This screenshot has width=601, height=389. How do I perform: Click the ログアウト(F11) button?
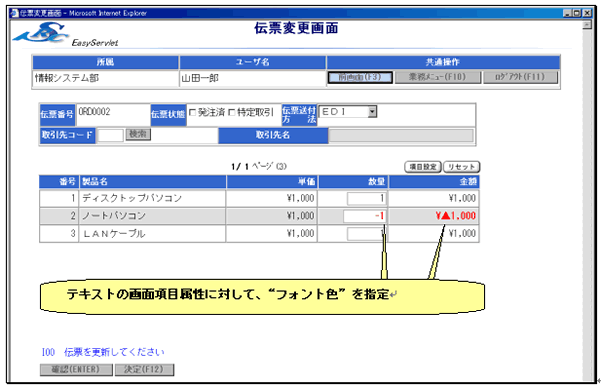[520, 77]
